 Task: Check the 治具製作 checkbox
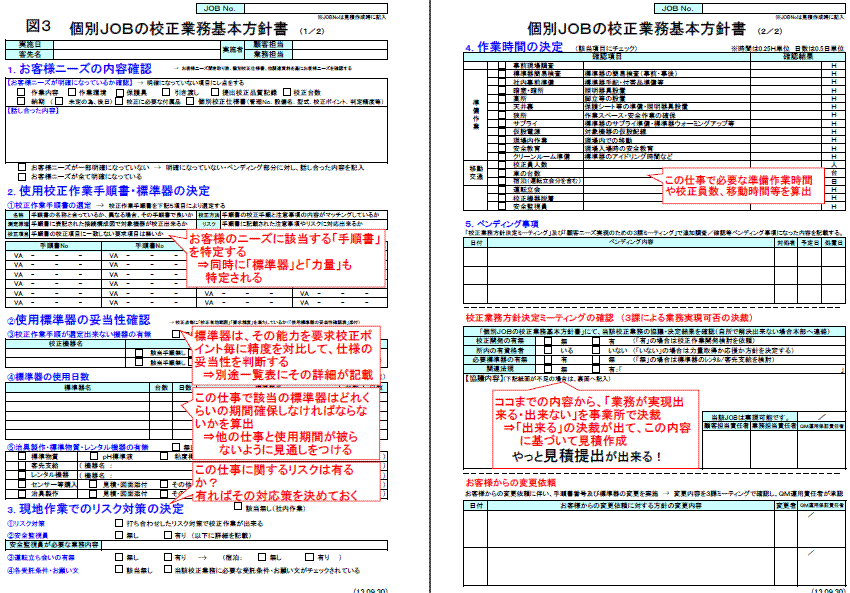coord(22,493)
